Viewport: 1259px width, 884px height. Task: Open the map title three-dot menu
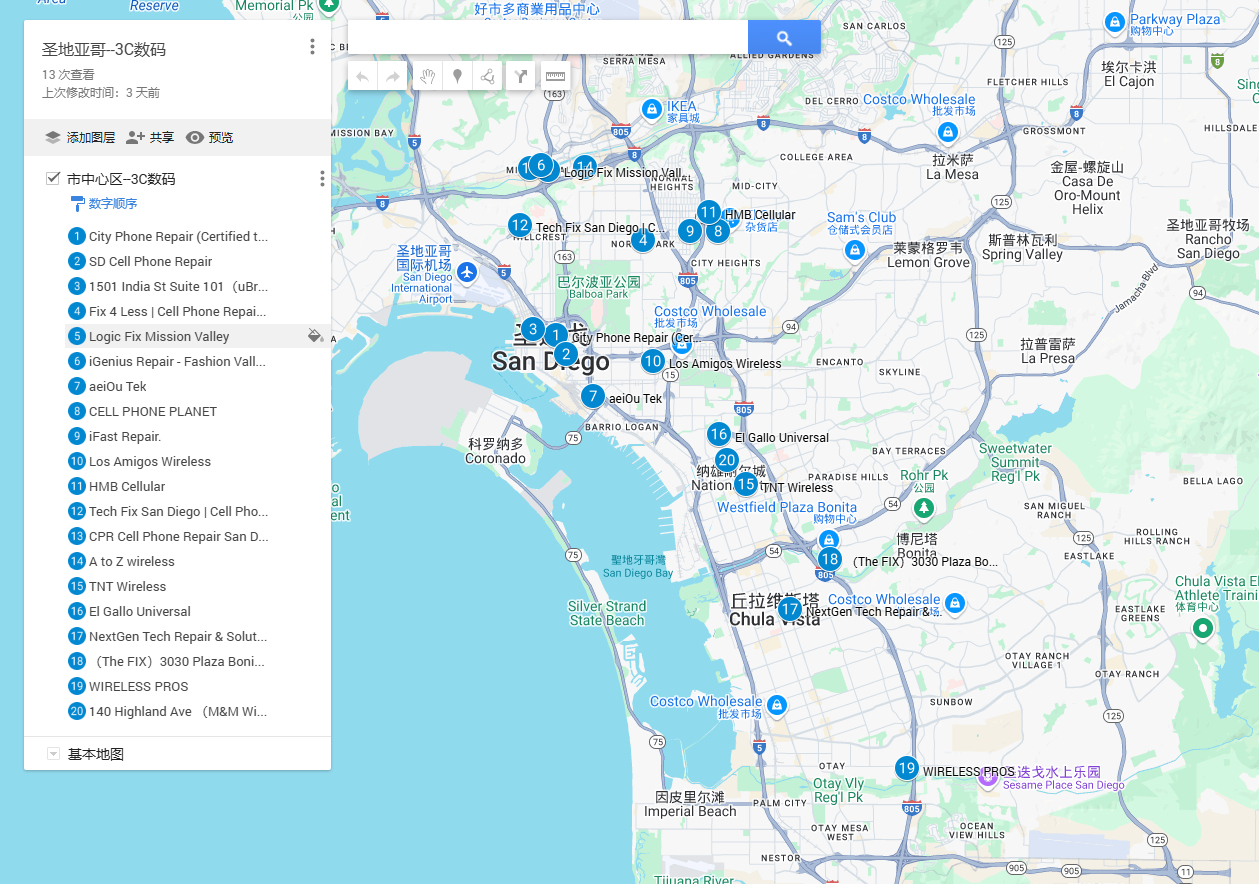(x=312, y=47)
